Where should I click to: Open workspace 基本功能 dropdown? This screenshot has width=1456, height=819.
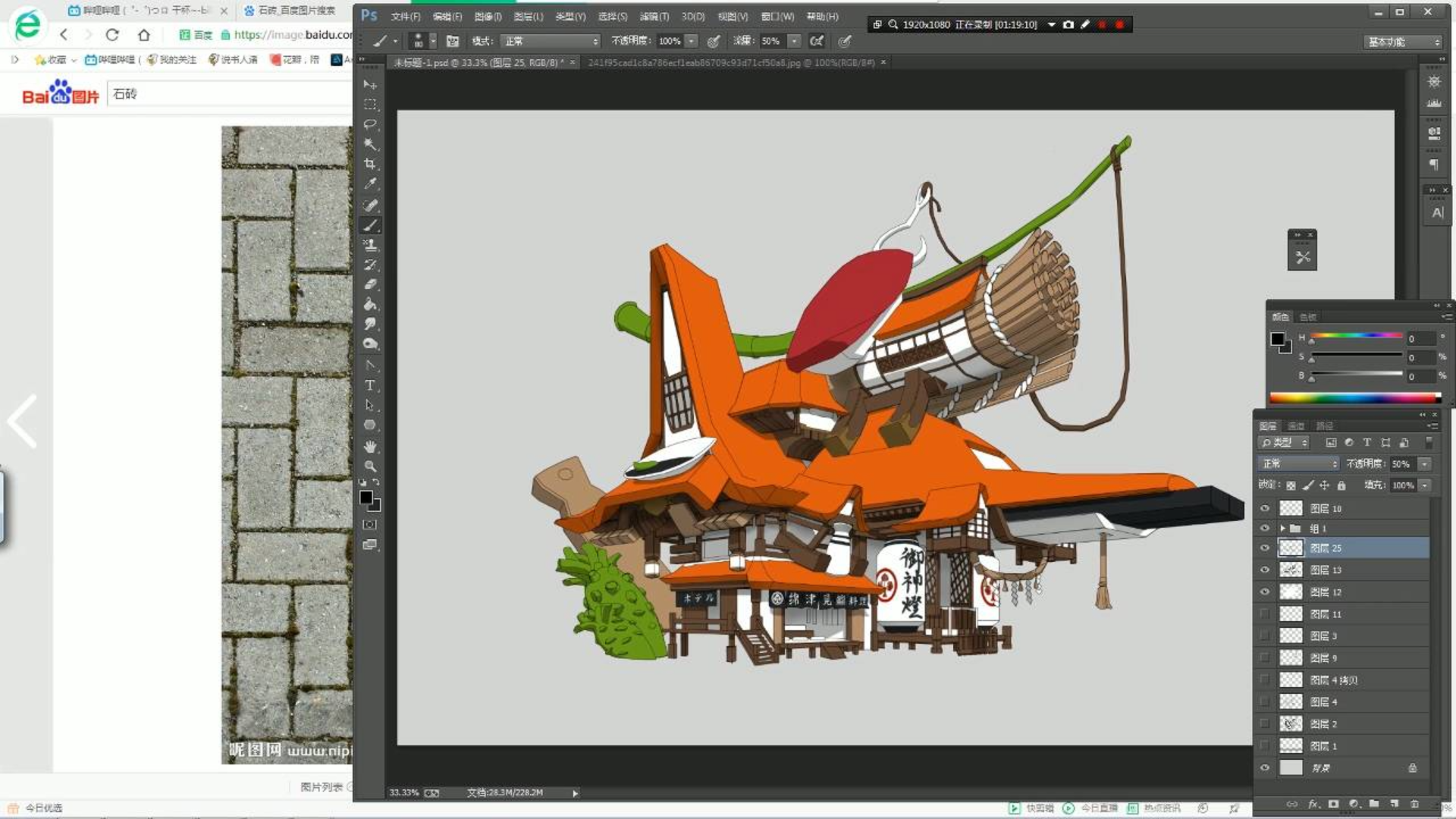pyautogui.click(x=1402, y=42)
